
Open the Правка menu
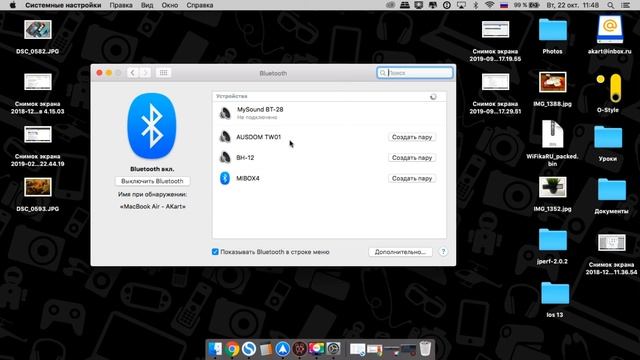pyautogui.click(x=121, y=5)
